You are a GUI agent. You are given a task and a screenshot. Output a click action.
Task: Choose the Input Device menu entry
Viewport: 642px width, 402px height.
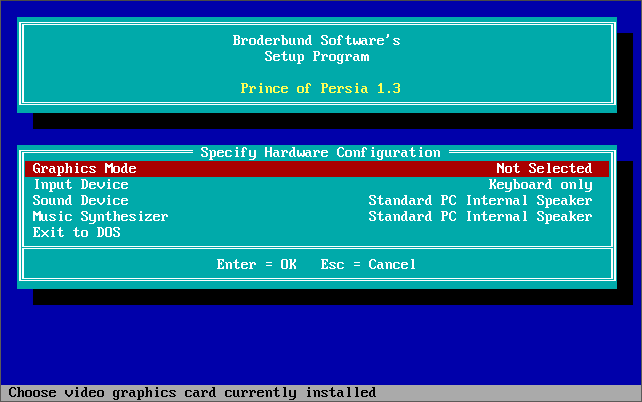pyautogui.click(x=80, y=185)
